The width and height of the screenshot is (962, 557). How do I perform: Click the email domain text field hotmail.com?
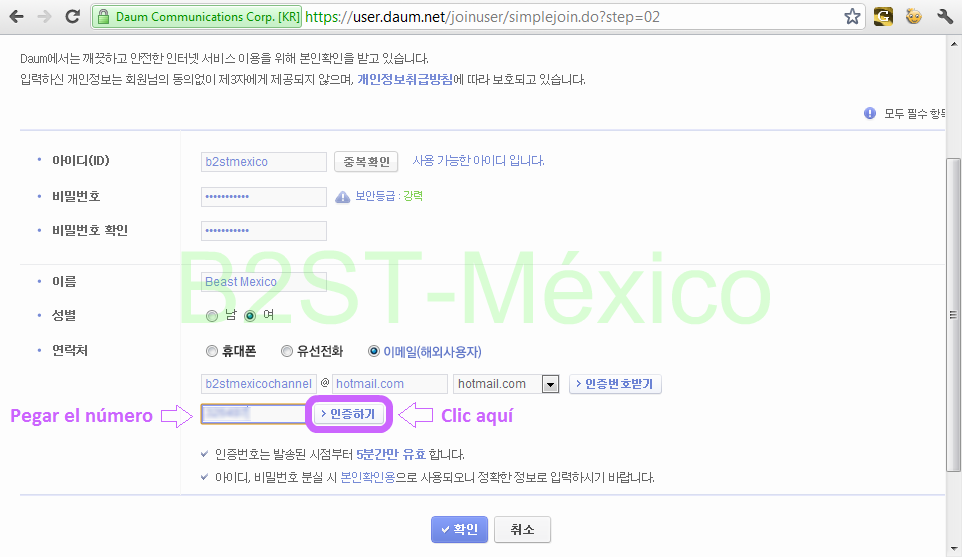coord(390,384)
